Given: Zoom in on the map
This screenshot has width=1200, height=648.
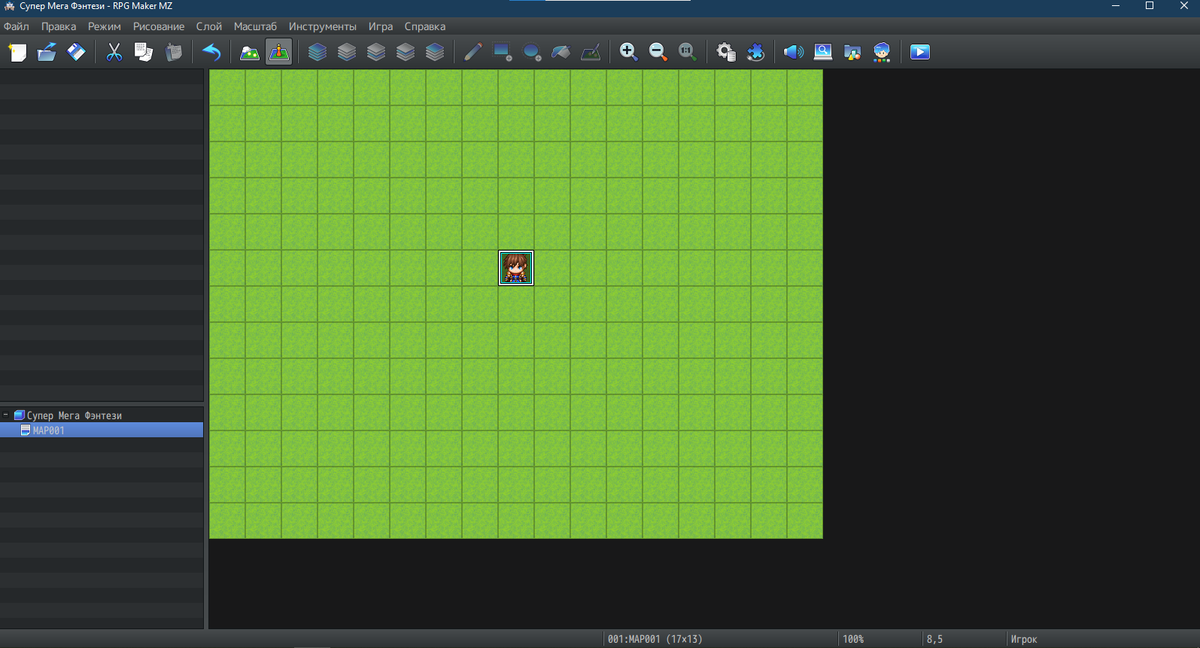Looking at the screenshot, I should [628, 52].
